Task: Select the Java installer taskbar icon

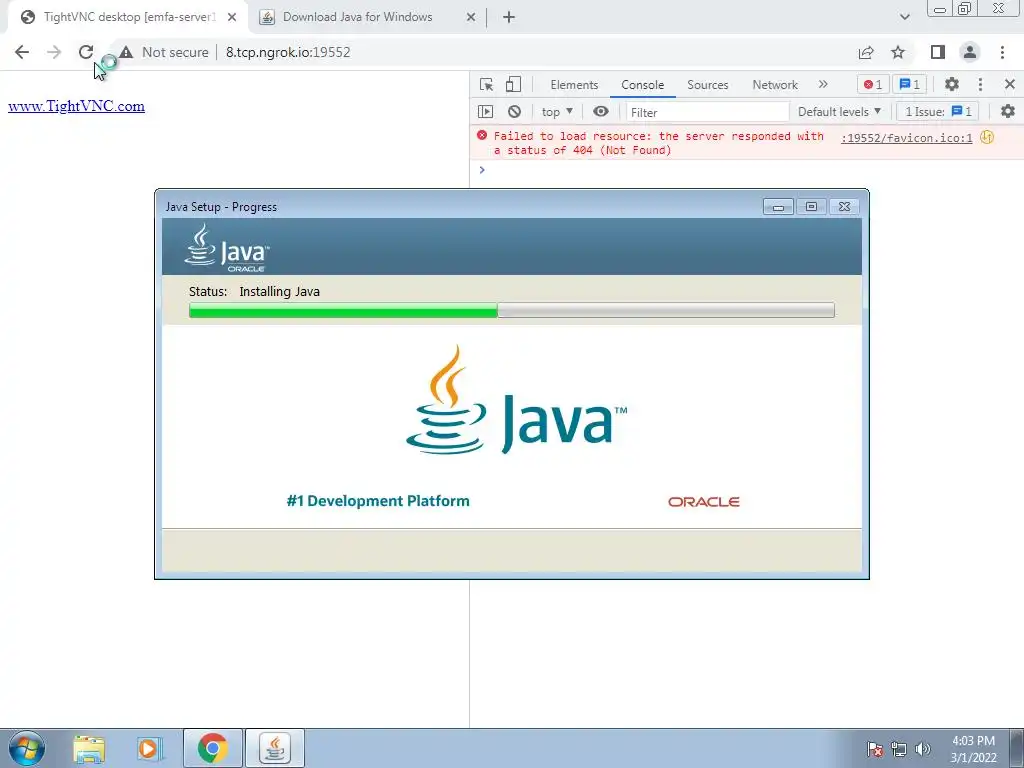Action: click(275, 748)
